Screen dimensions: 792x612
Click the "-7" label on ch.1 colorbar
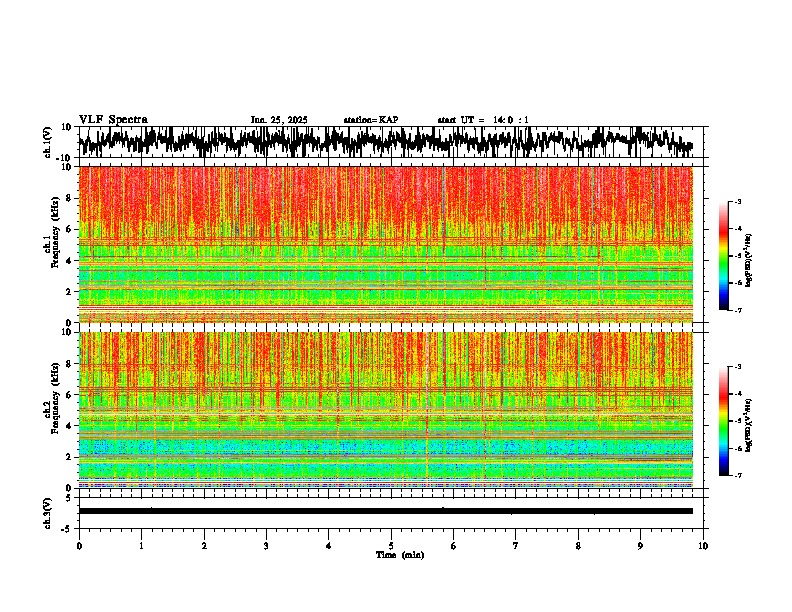point(737,310)
